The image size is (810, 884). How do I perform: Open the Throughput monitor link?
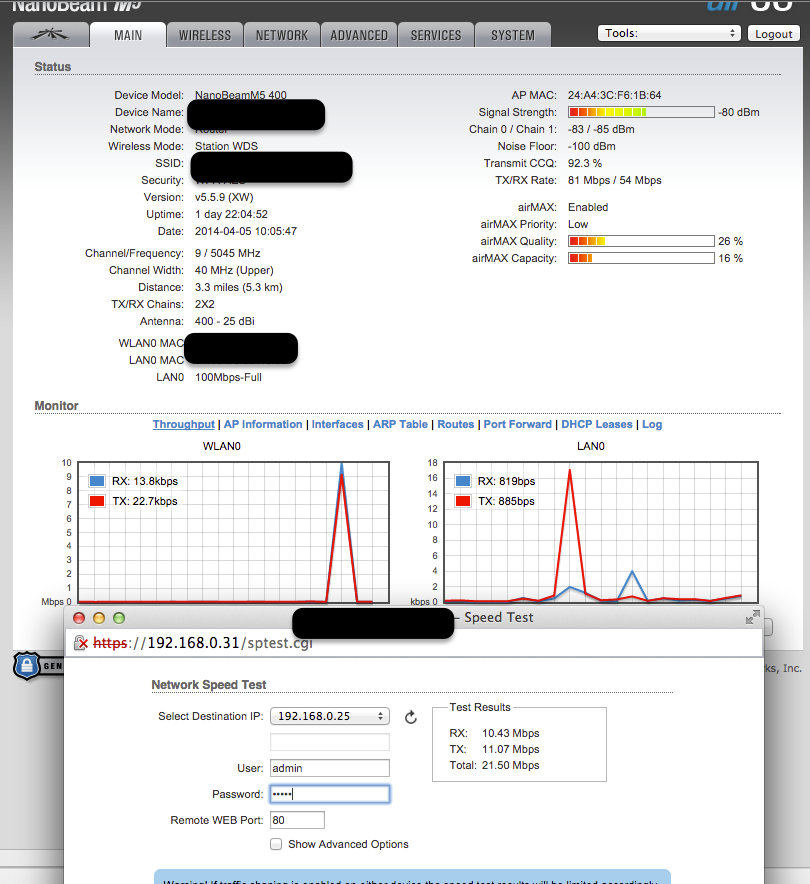(x=184, y=425)
